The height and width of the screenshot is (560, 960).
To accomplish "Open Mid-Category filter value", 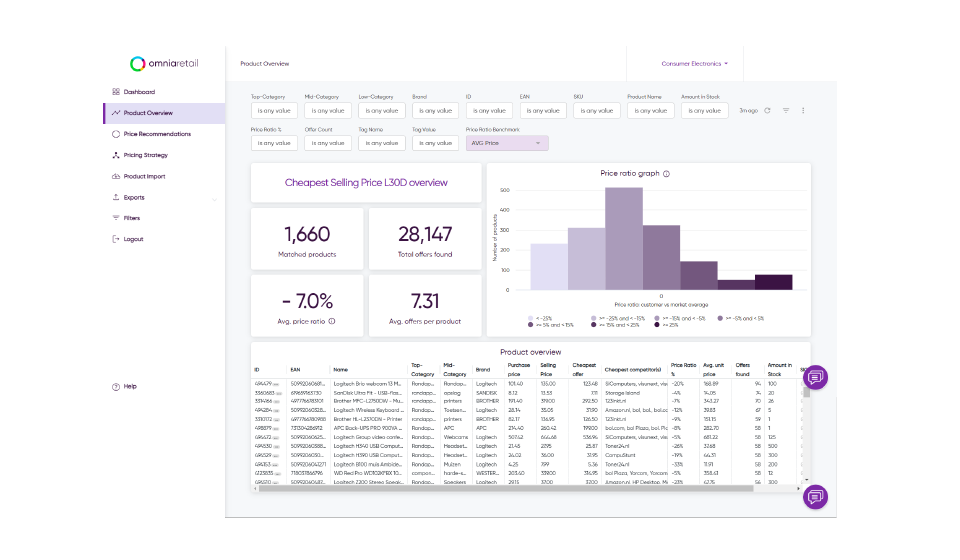I will click(x=328, y=111).
